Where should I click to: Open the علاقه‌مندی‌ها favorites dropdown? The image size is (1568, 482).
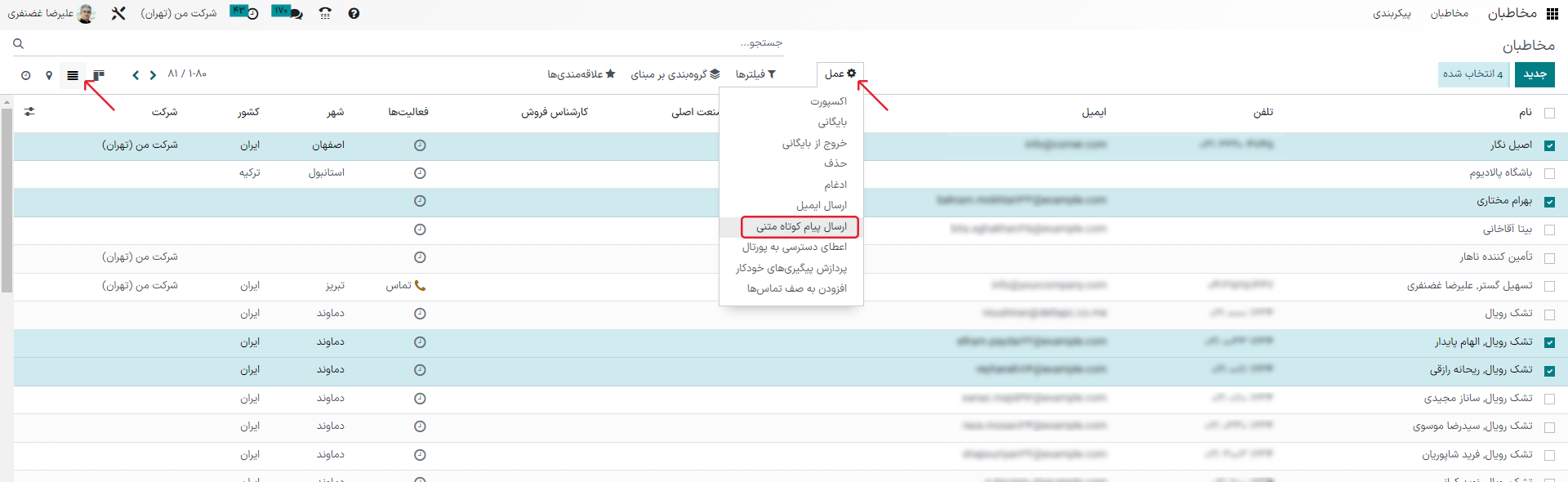[x=581, y=74]
